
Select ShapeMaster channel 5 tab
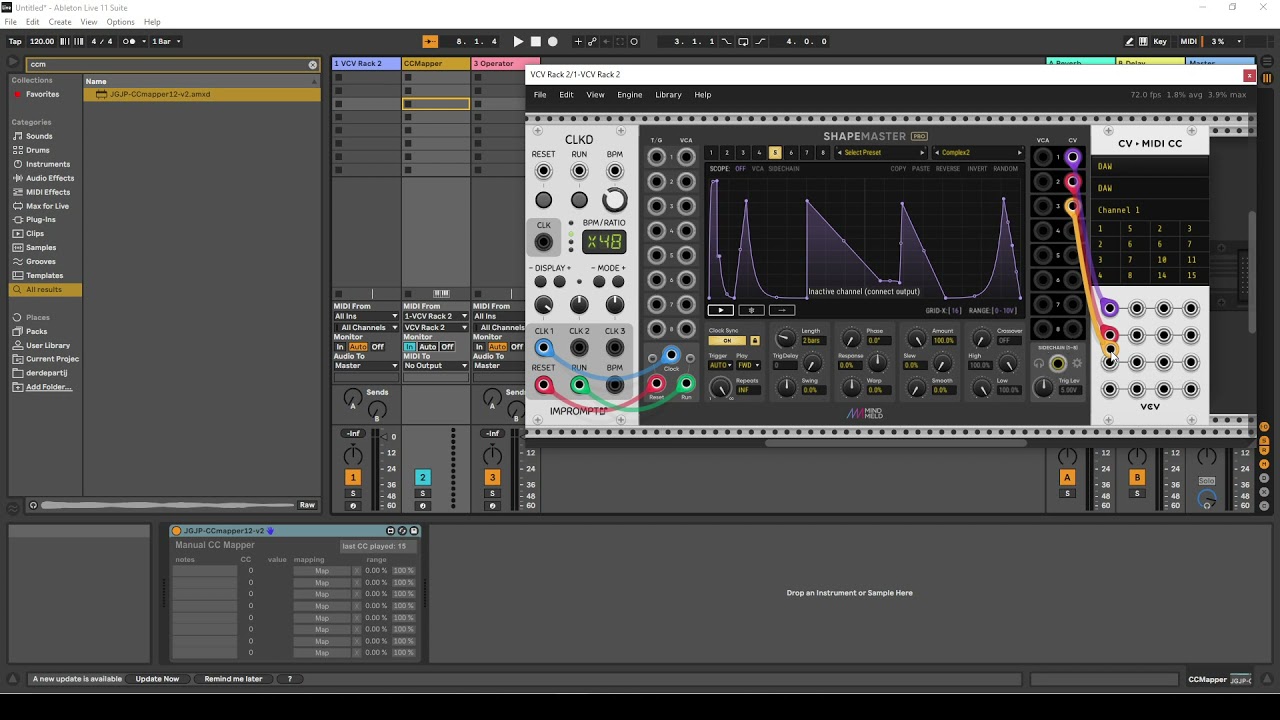[775, 153]
